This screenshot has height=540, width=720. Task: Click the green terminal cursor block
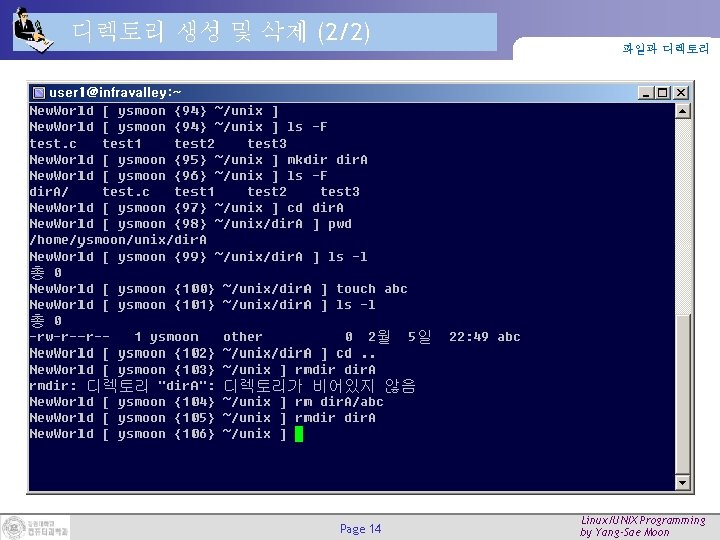coord(299,434)
